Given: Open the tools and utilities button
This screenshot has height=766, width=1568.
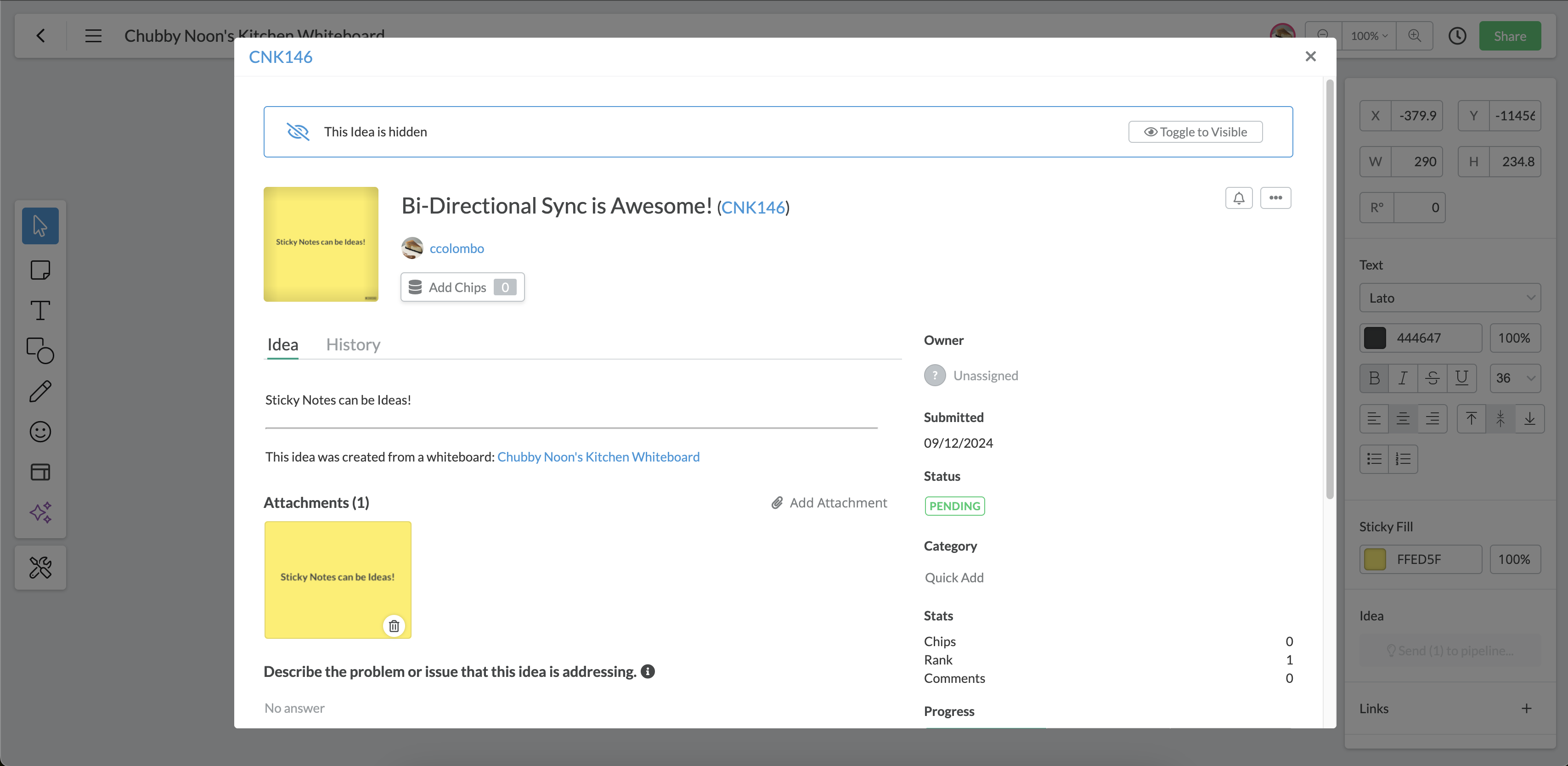Looking at the screenshot, I should pos(40,568).
